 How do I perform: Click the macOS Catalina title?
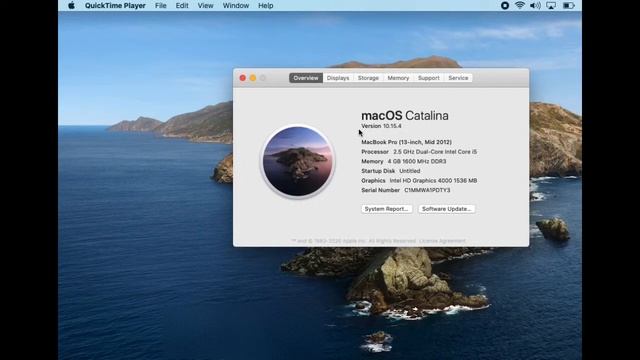click(x=404, y=116)
